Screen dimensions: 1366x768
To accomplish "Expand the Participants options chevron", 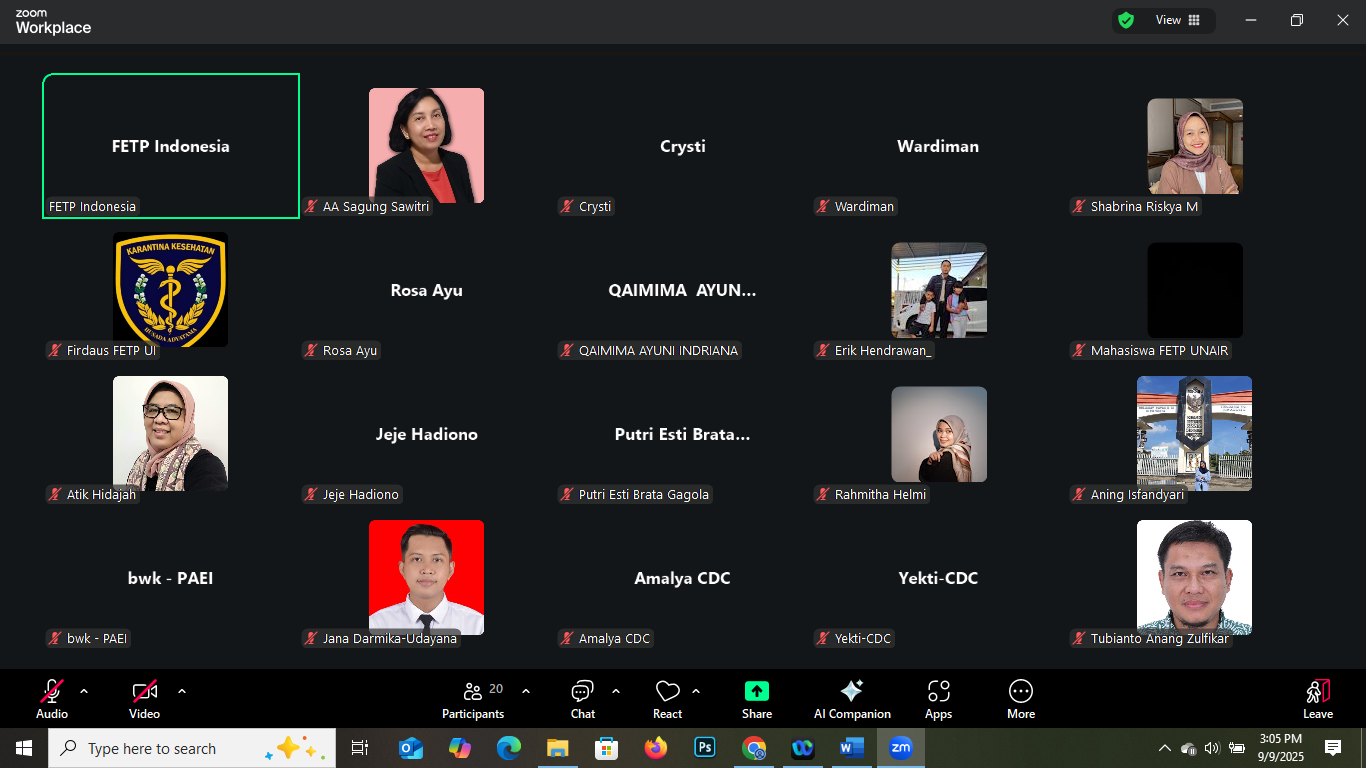I will pos(526,691).
